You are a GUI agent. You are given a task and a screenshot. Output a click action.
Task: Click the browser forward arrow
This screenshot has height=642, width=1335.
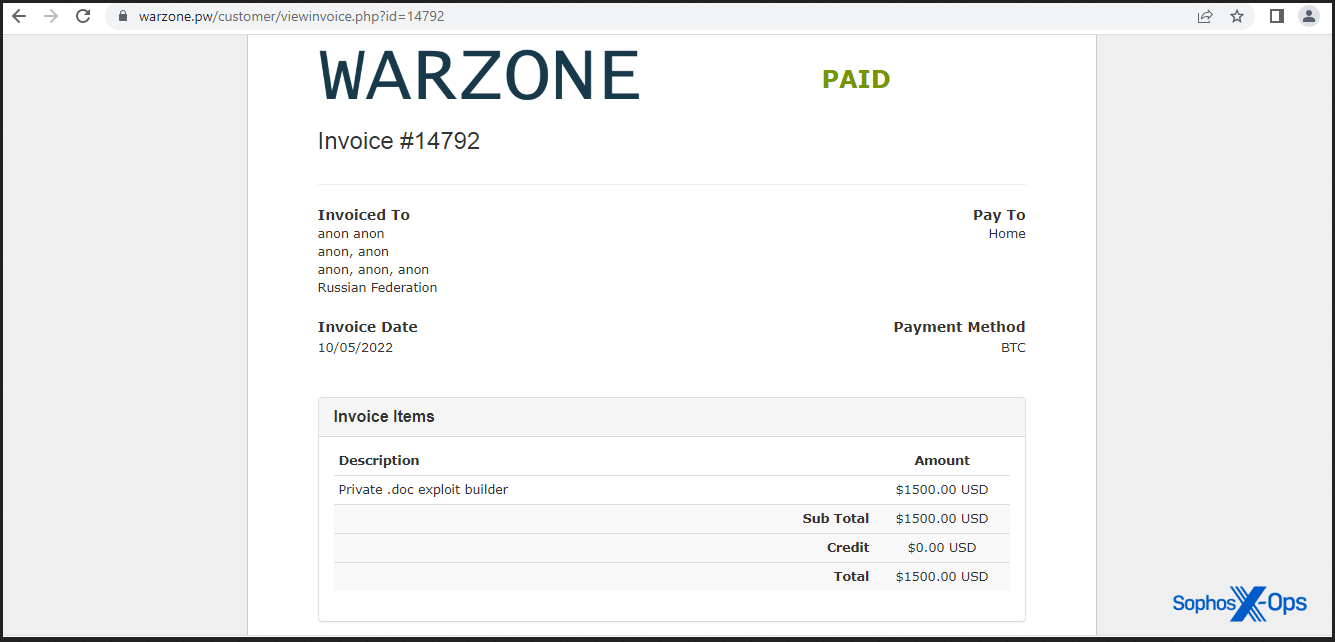(51, 16)
